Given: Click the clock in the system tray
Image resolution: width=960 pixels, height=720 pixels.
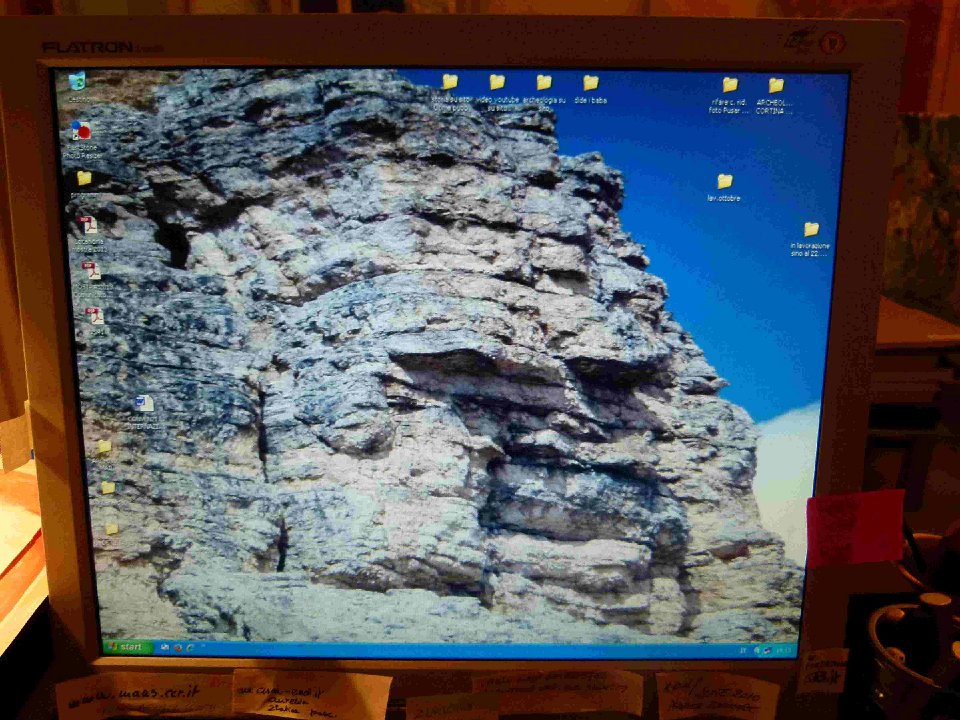Looking at the screenshot, I should pos(784,651).
